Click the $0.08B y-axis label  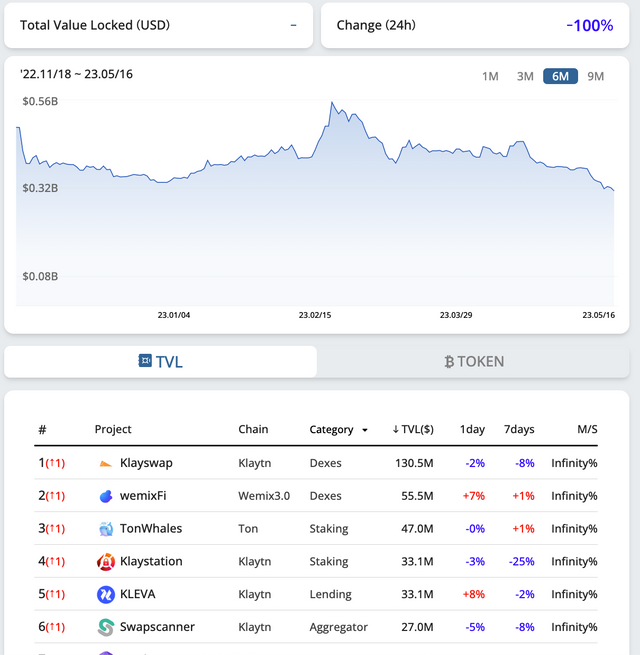pyautogui.click(x=40, y=277)
